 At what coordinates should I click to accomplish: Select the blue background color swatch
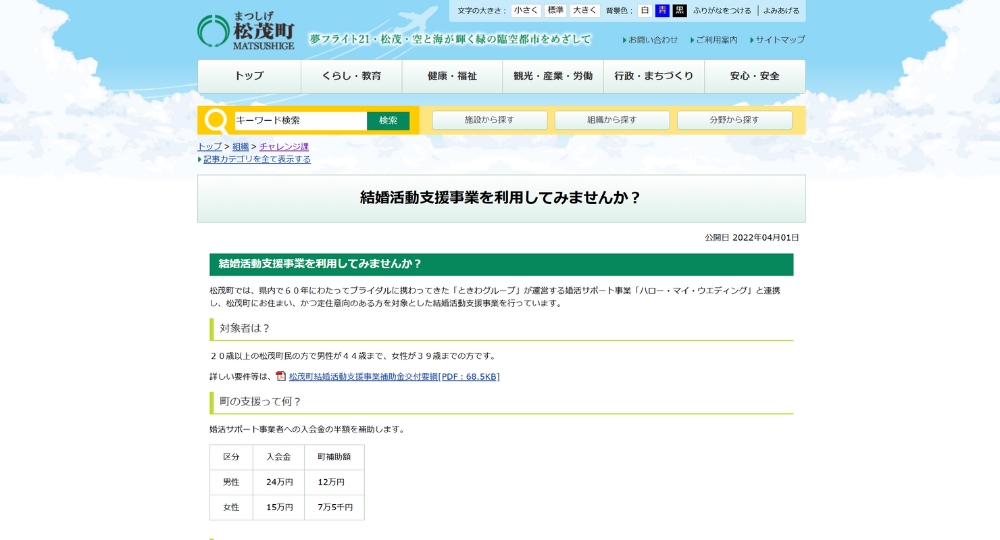(x=662, y=11)
